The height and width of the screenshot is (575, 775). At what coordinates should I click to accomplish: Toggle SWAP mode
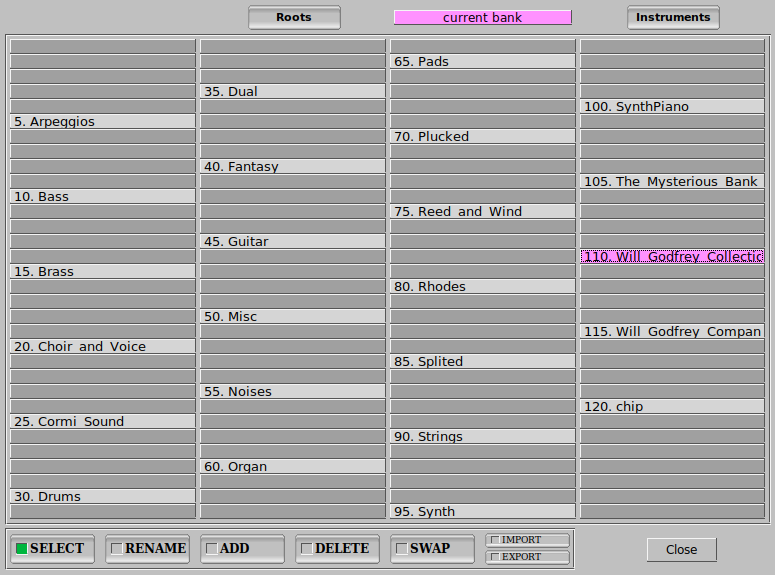pyautogui.click(x=432, y=549)
